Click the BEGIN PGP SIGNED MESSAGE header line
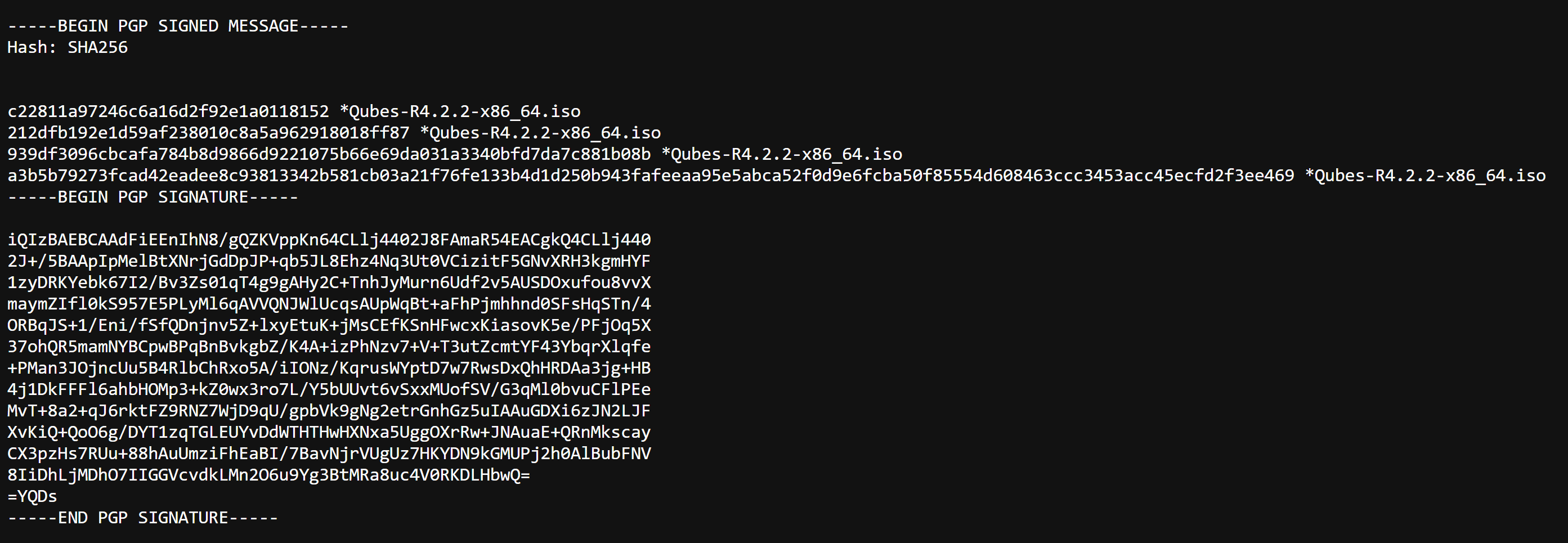This screenshot has height=543, width=1568. [x=178, y=26]
